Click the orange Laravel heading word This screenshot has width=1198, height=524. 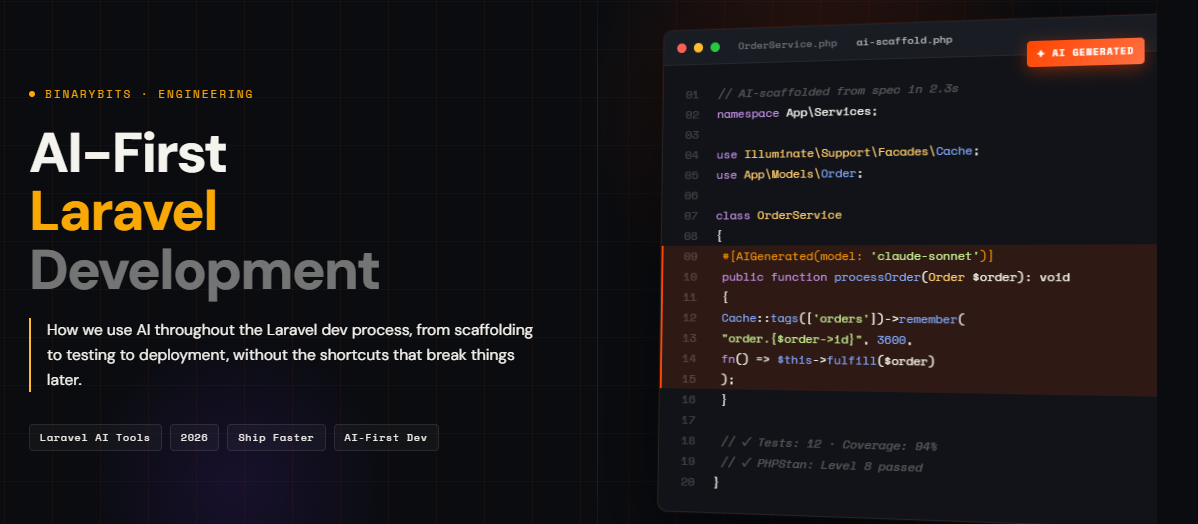(x=124, y=212)
